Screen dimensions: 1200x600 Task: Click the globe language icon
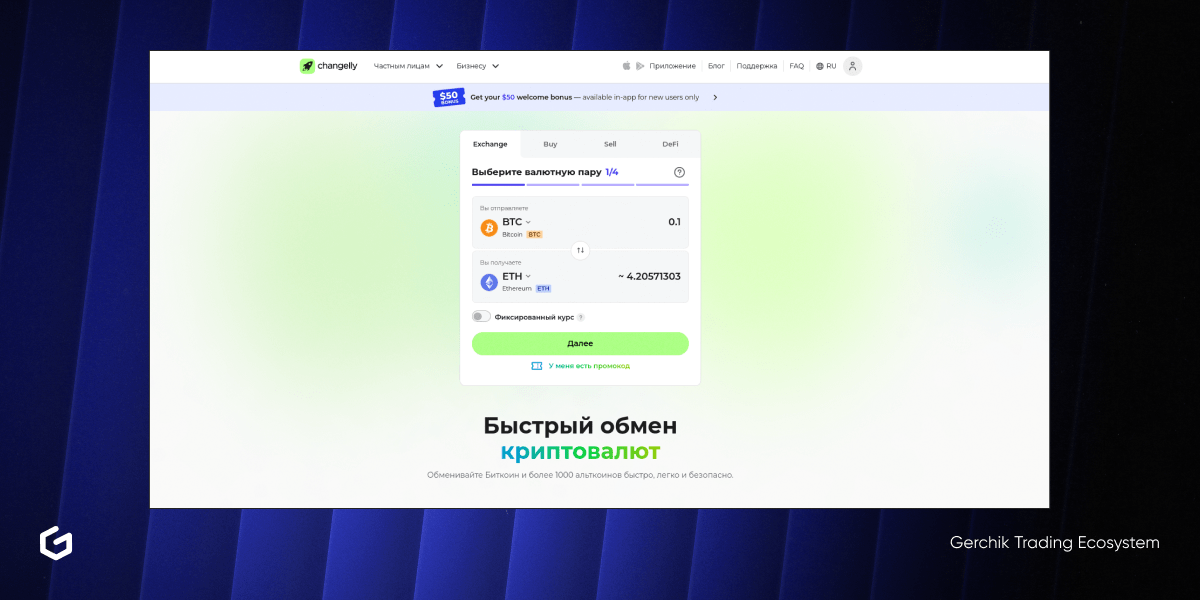click(x=820, y=66)
